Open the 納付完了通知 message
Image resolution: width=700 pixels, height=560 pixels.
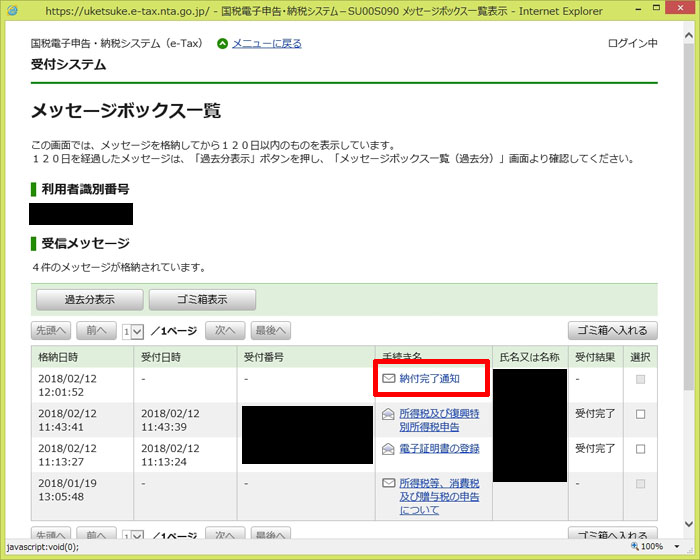429,379
